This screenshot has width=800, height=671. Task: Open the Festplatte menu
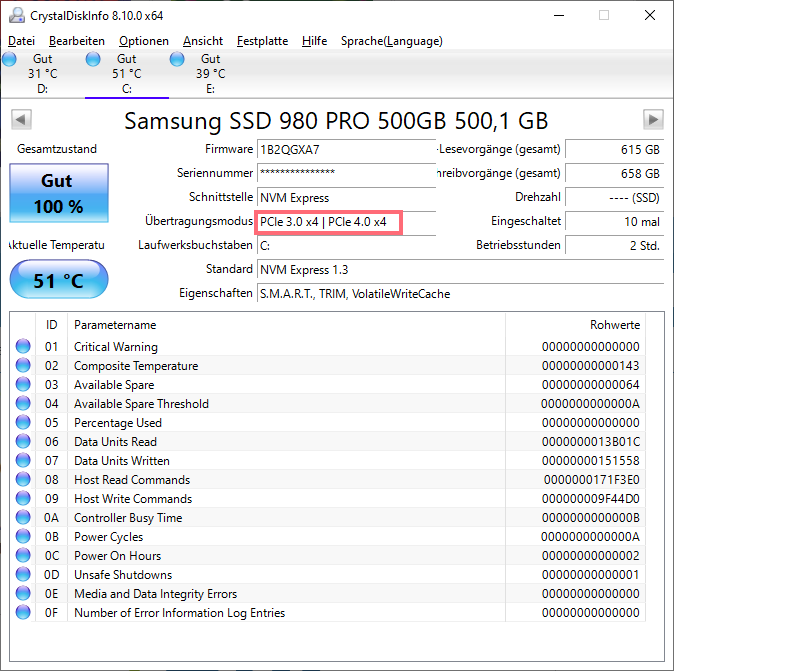pyautogui.click(x=262, y=41)
